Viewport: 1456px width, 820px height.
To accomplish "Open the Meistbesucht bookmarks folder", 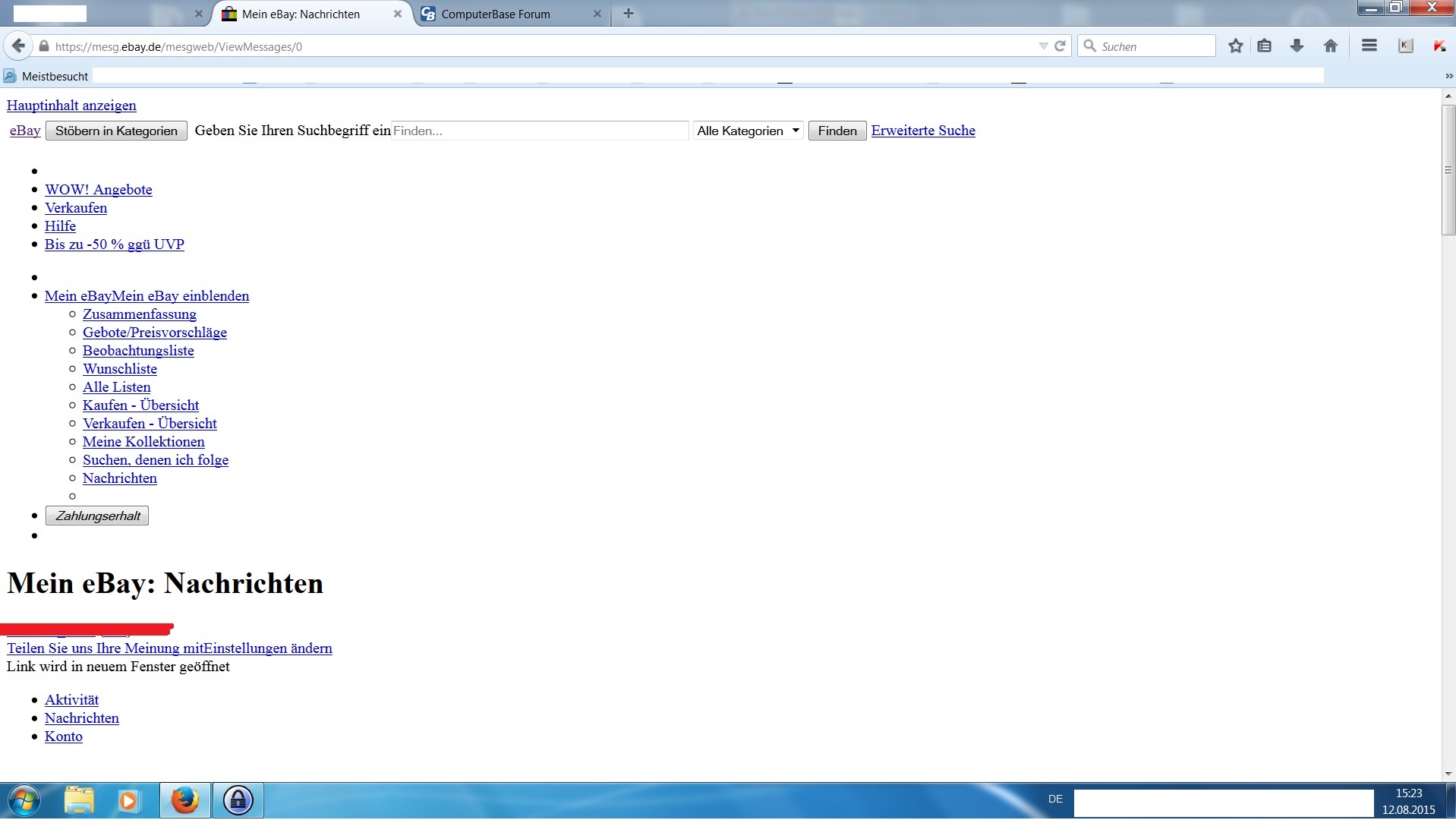I will click(x=46, y=76).
